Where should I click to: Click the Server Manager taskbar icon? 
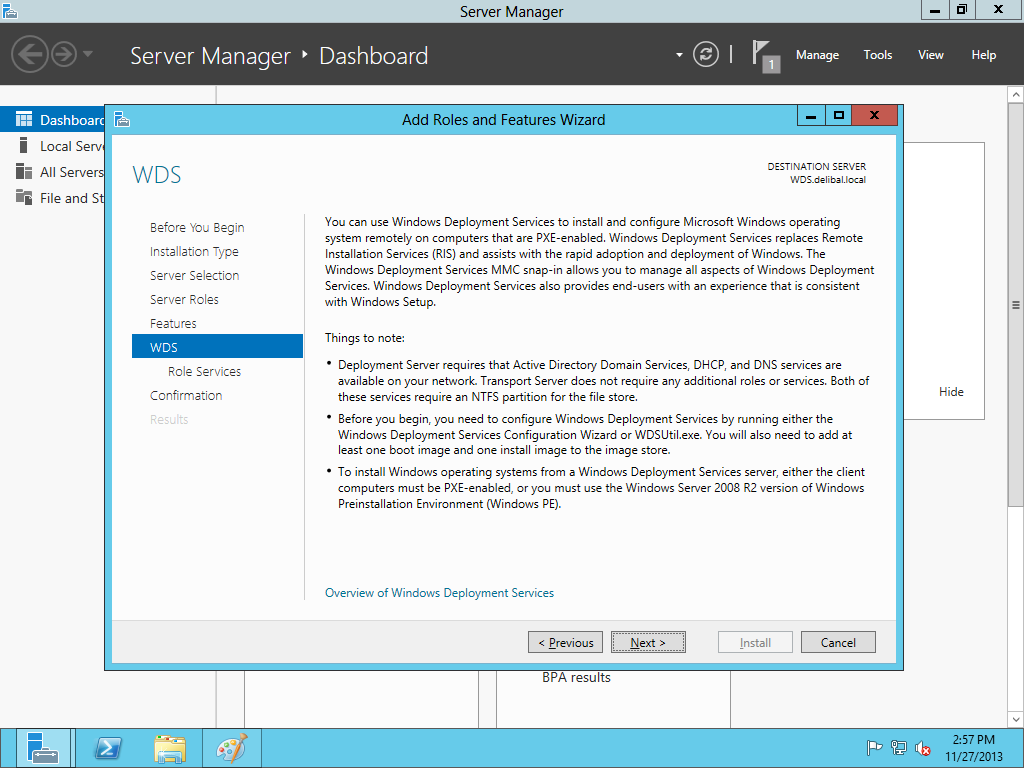(43, 748)
